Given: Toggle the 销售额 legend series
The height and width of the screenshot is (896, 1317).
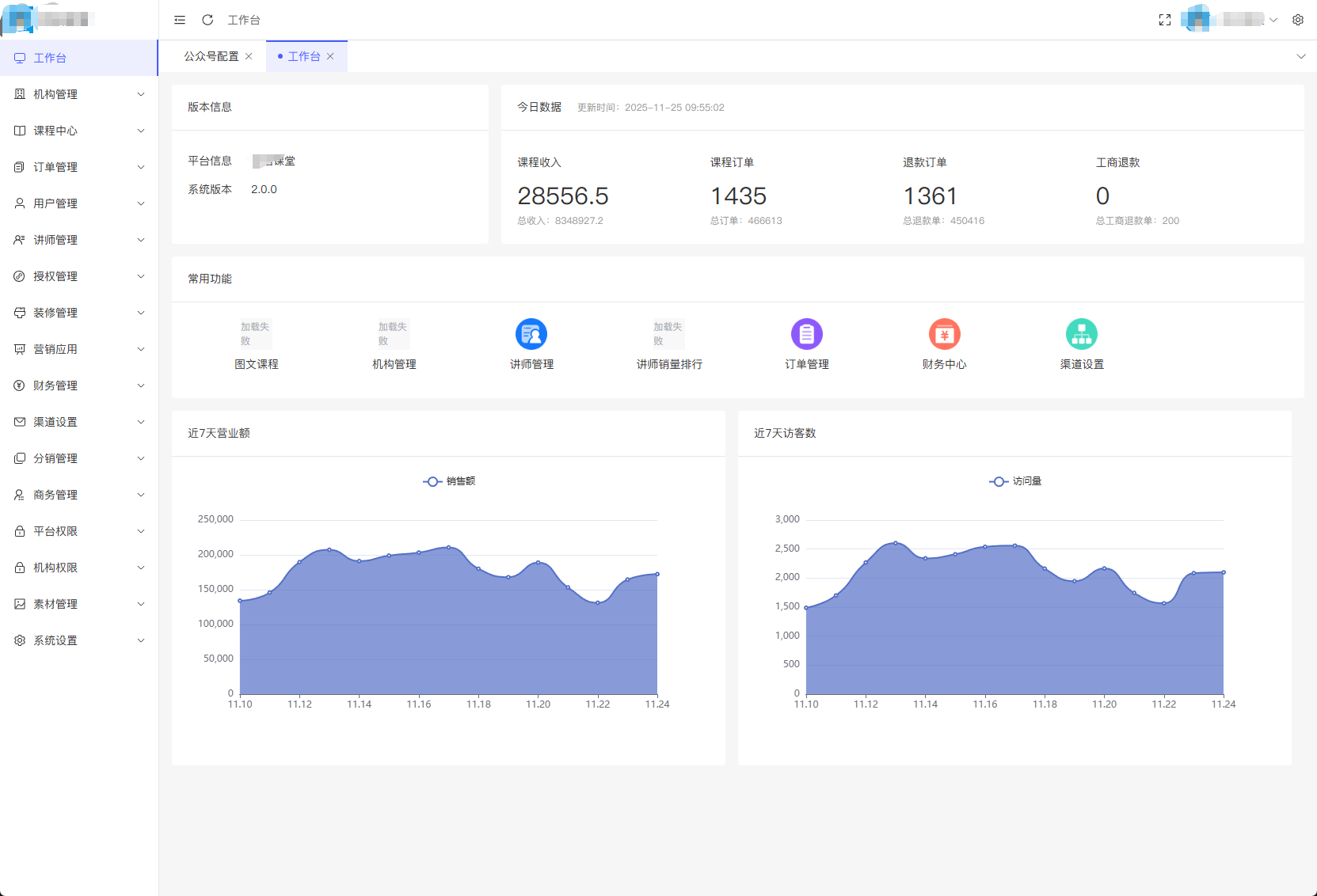Looking at the screenshot, I should click(x=449, y=481).
